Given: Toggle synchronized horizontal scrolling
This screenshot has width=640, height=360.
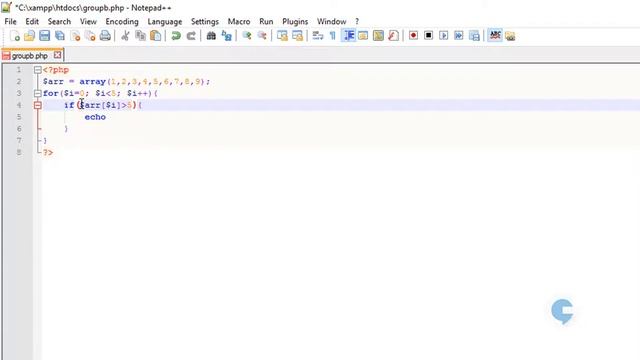Looking at the screenshot, I should coord(298,36).
